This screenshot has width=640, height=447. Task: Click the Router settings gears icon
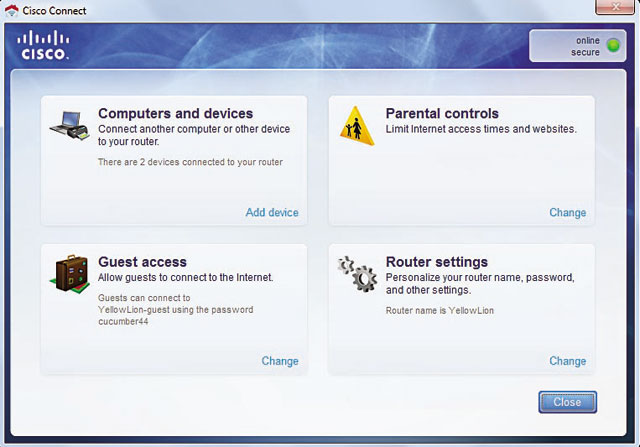pos(357,274)
